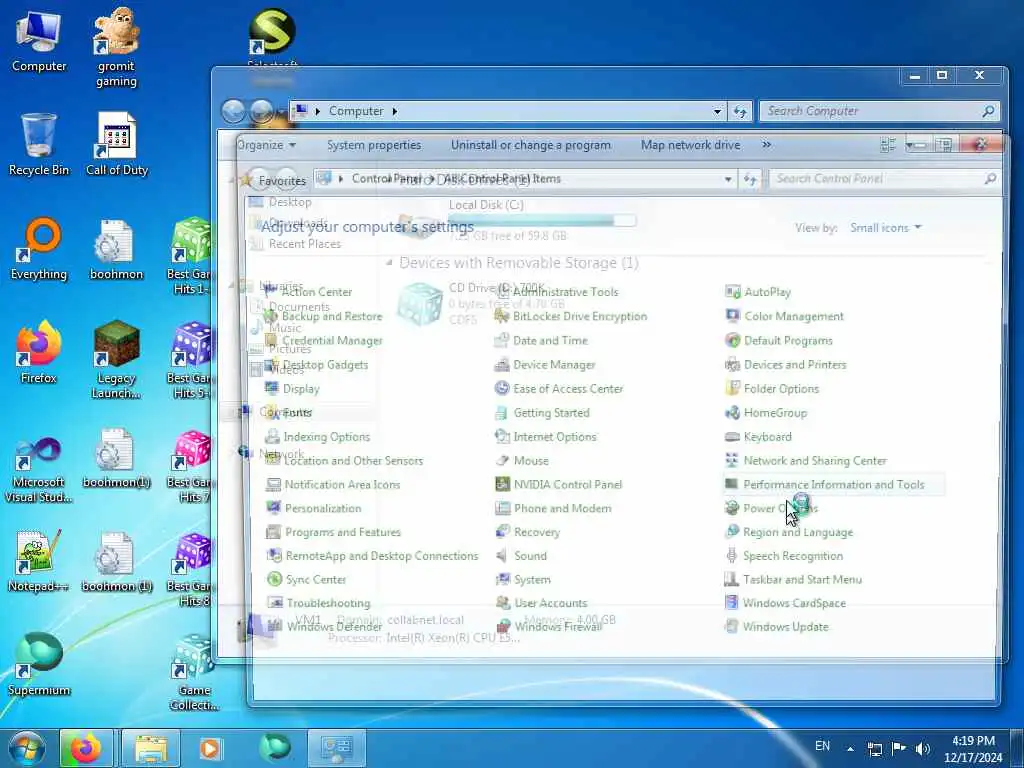The image size is (1024, 768).
Task: Open Display settings item
Action: click(x=292, y=389)
